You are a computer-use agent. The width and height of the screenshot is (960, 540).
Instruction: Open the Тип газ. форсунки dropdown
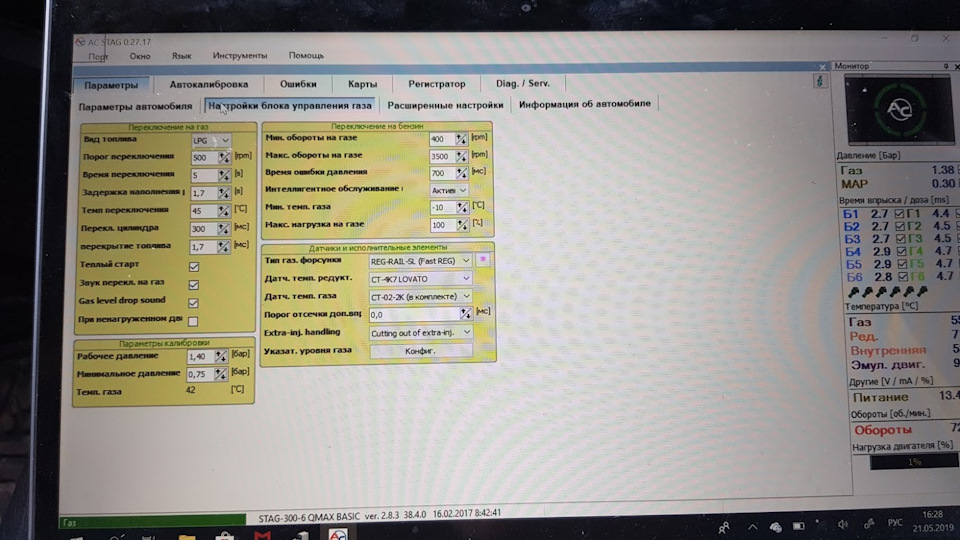pos(420,261)
